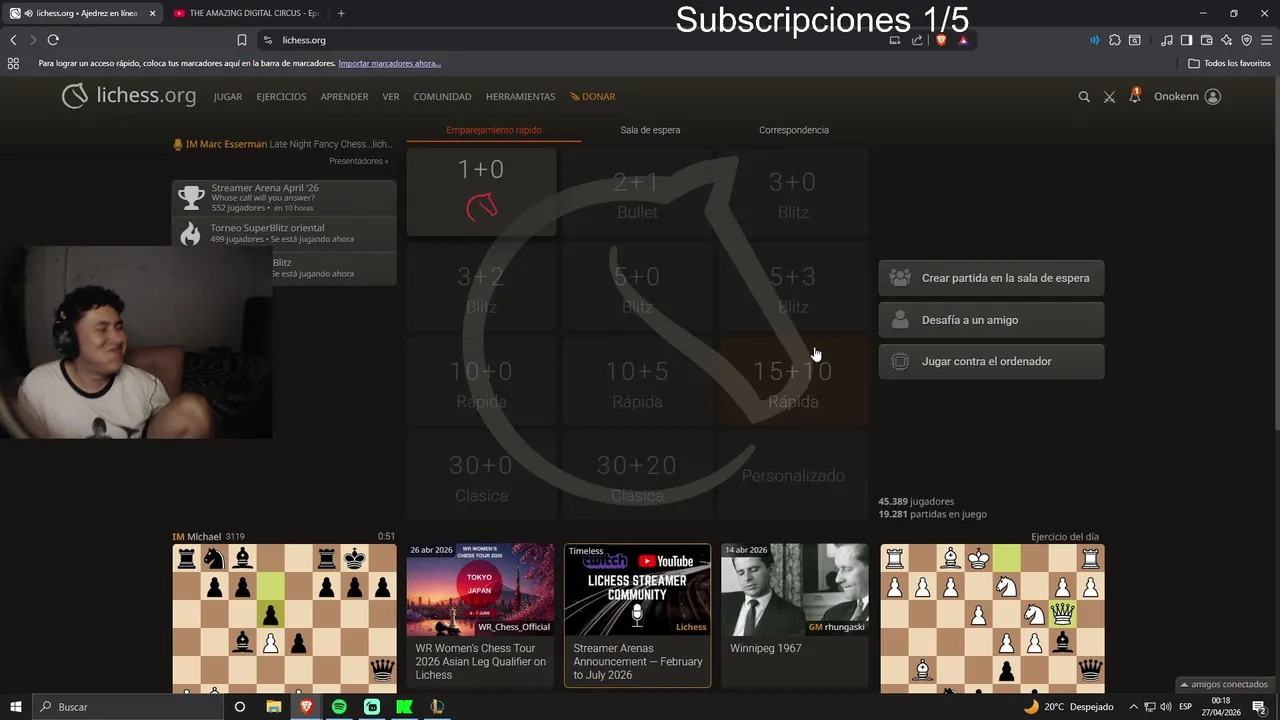Click Jugar contra el ordenador button
This screenshot has height=720, width=1280.
pos(991,361)
